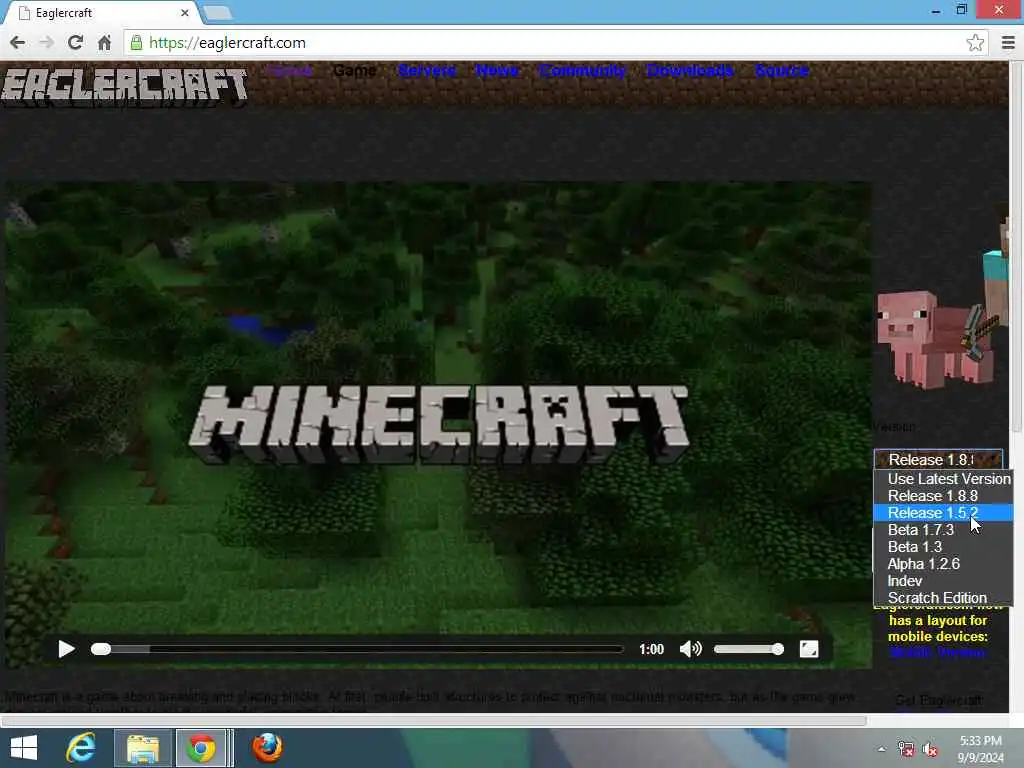
Task: Click the vertical page scrollbar
Action: [1016, 248]
